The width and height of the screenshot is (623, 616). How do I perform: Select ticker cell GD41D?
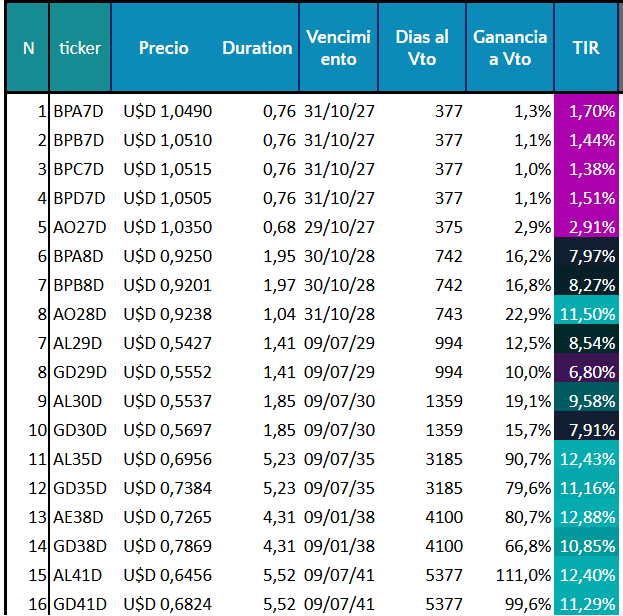coord(80,604)
